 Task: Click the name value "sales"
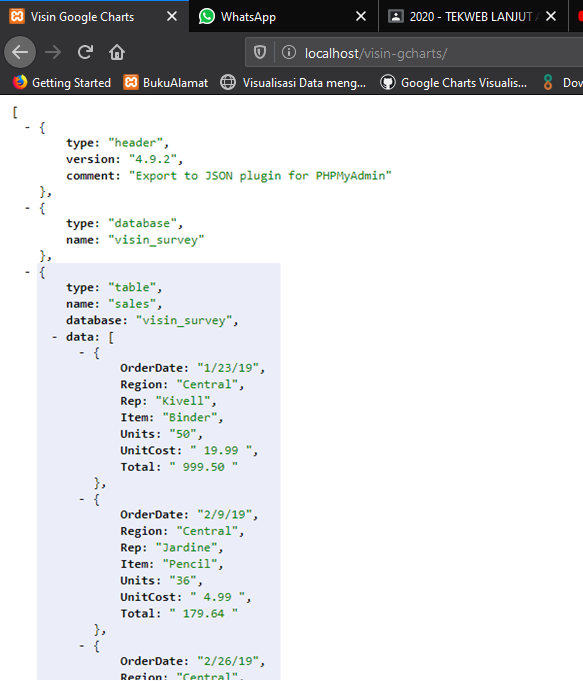tap(132, 304)
